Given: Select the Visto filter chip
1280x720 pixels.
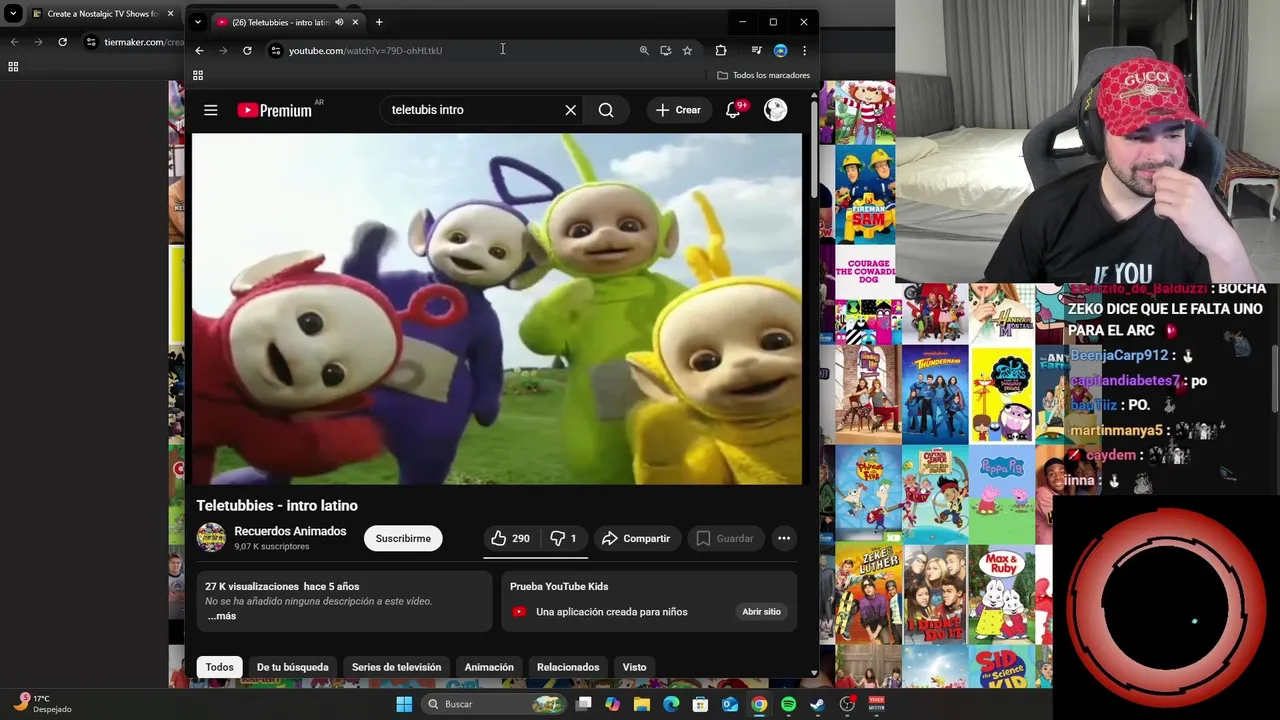Looking at the screenshot, I should (x=634, y=667).
